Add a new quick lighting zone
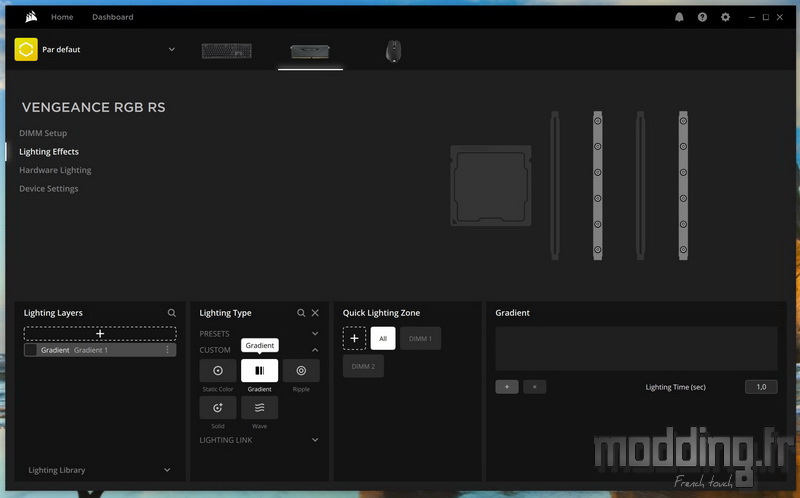 click(x=354, y=338)
